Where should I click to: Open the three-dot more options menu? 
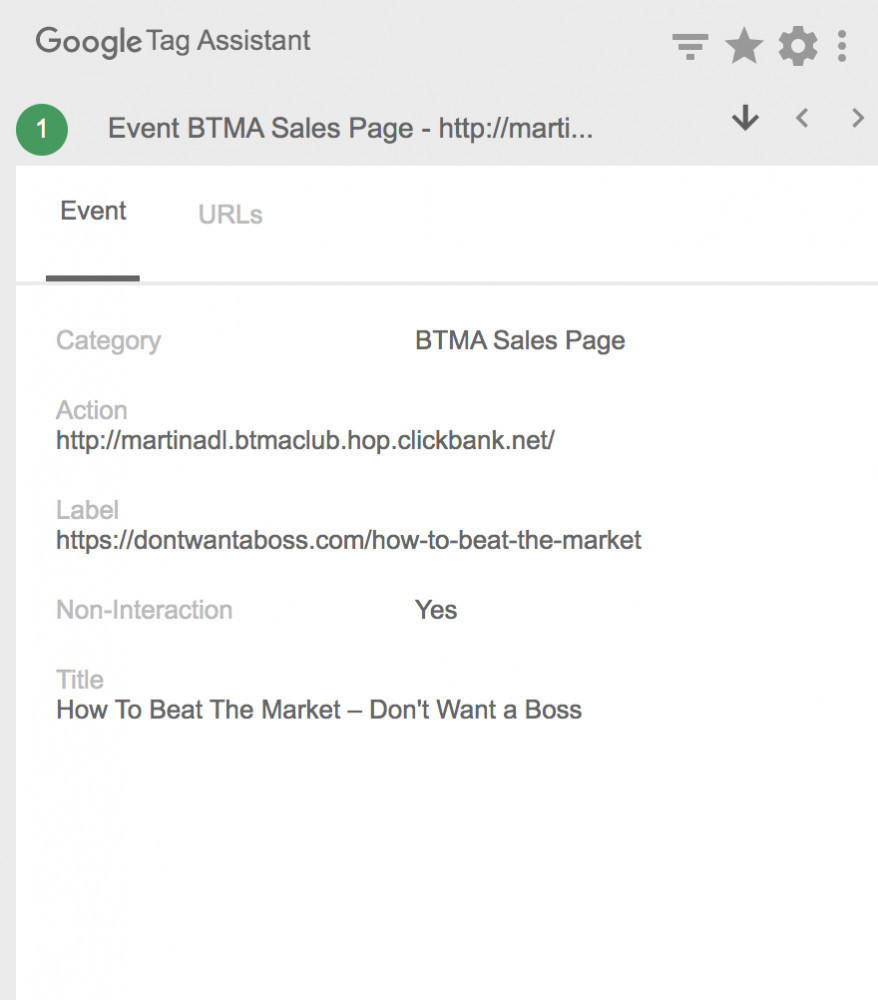pos(842,47)
